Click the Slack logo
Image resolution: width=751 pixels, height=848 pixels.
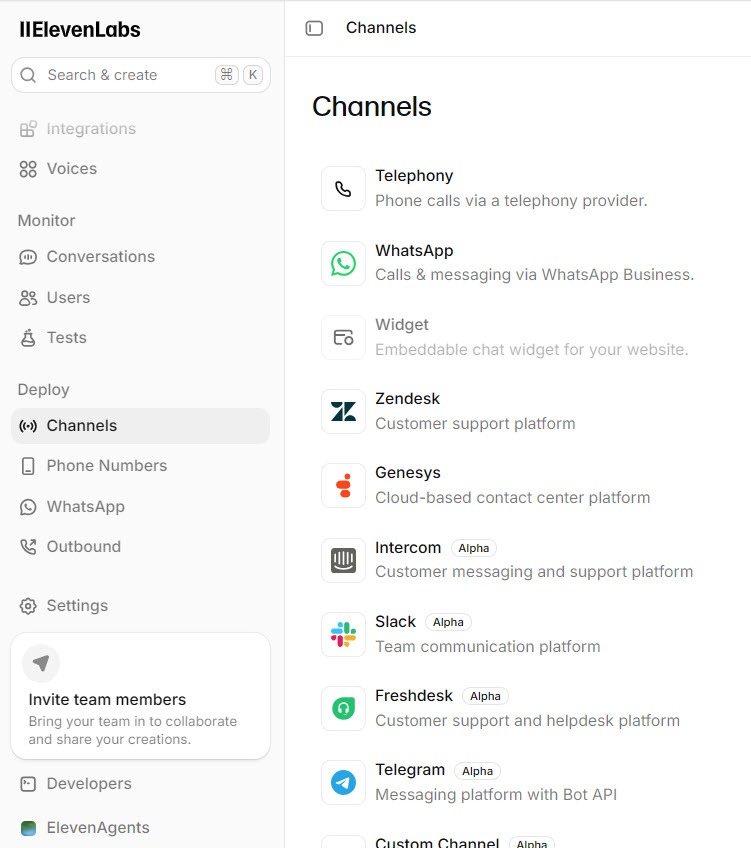(343, 634)
